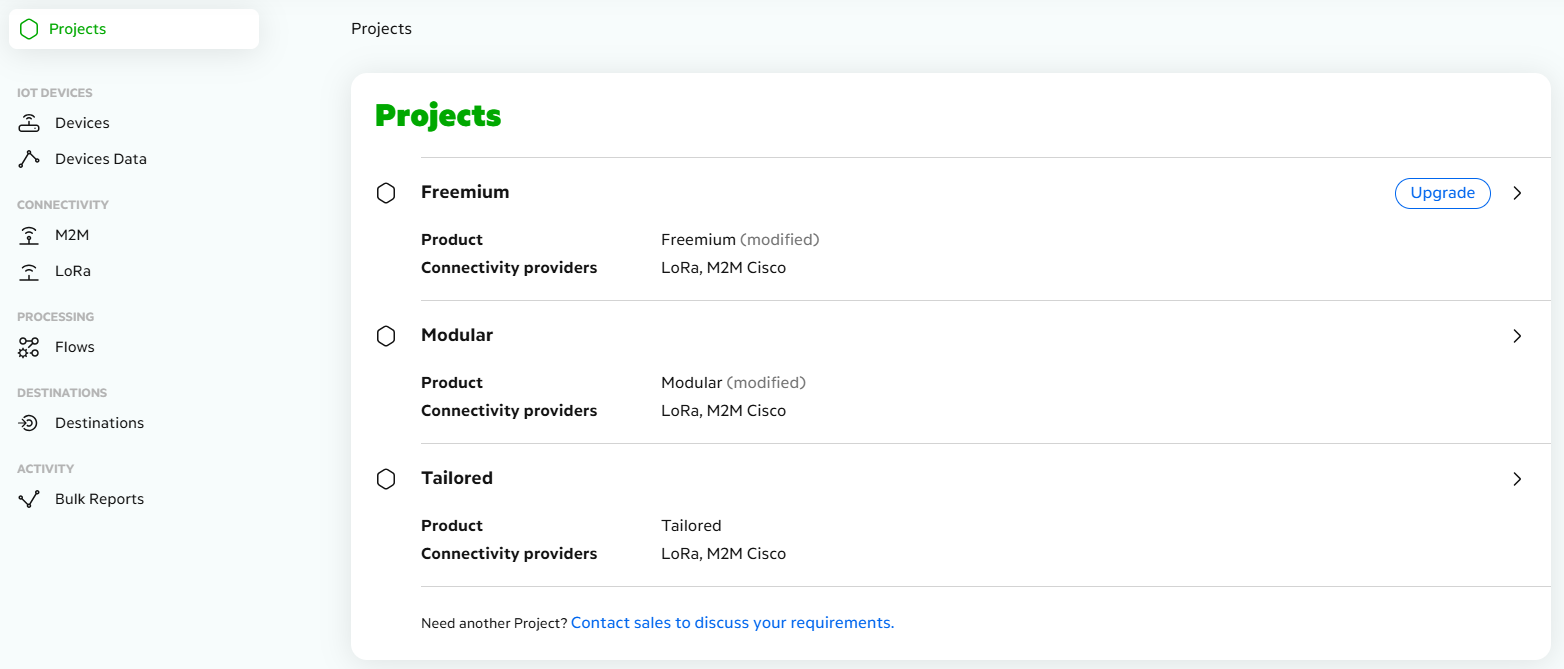This screenshot has height=669, width=1564.
Task: Select the Tailored project title
Action: point(457,478)
